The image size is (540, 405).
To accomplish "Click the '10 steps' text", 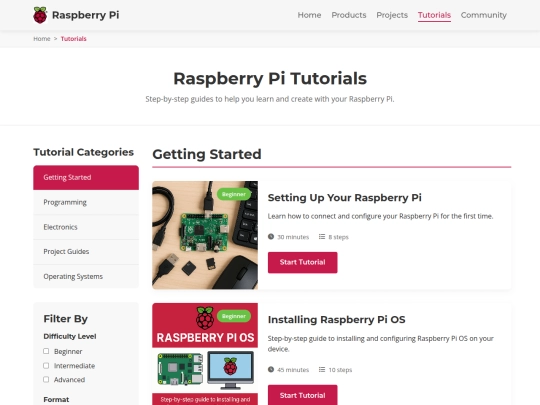I will (340, 370).
